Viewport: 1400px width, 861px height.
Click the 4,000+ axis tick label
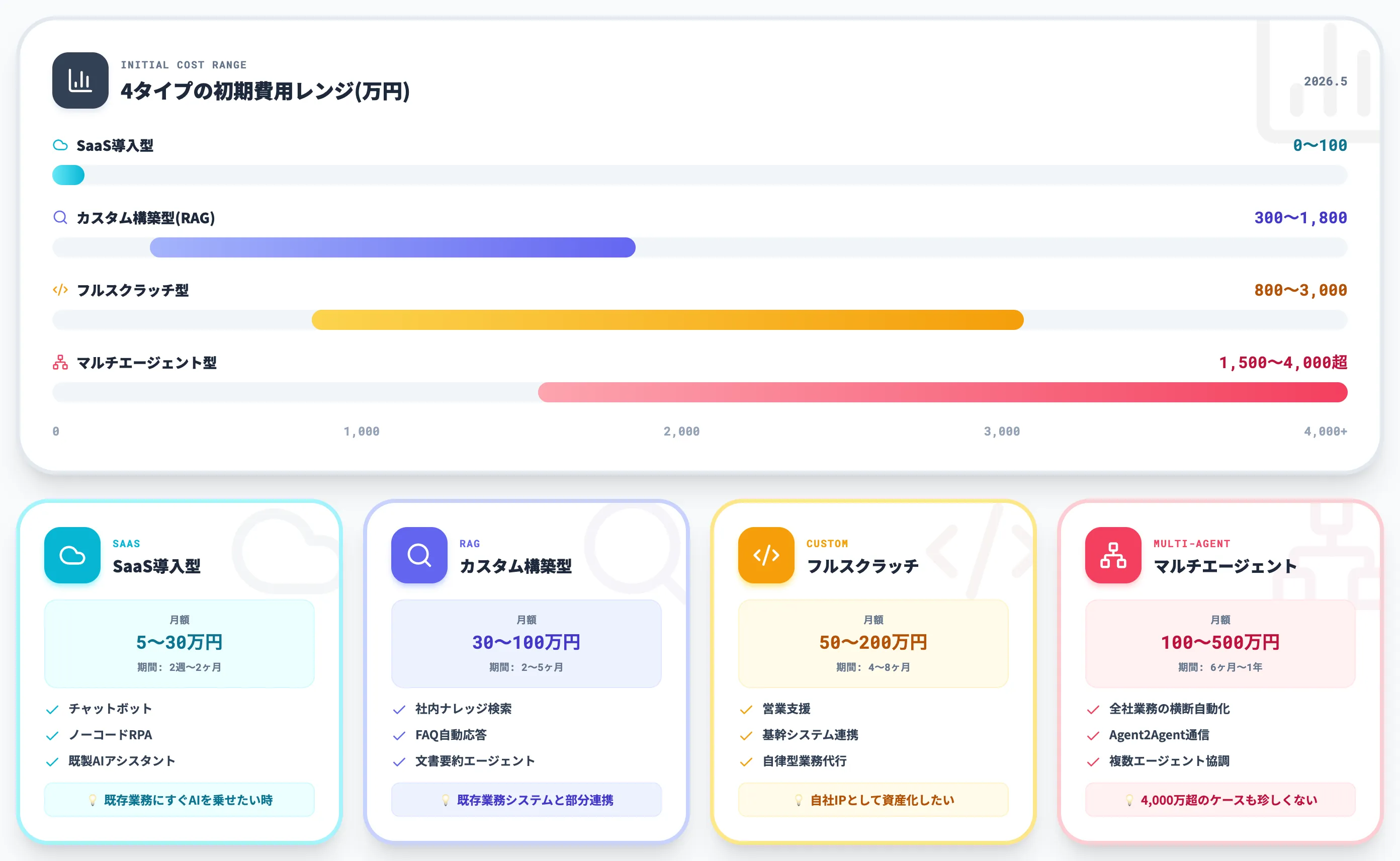[x=1326, y=431]
